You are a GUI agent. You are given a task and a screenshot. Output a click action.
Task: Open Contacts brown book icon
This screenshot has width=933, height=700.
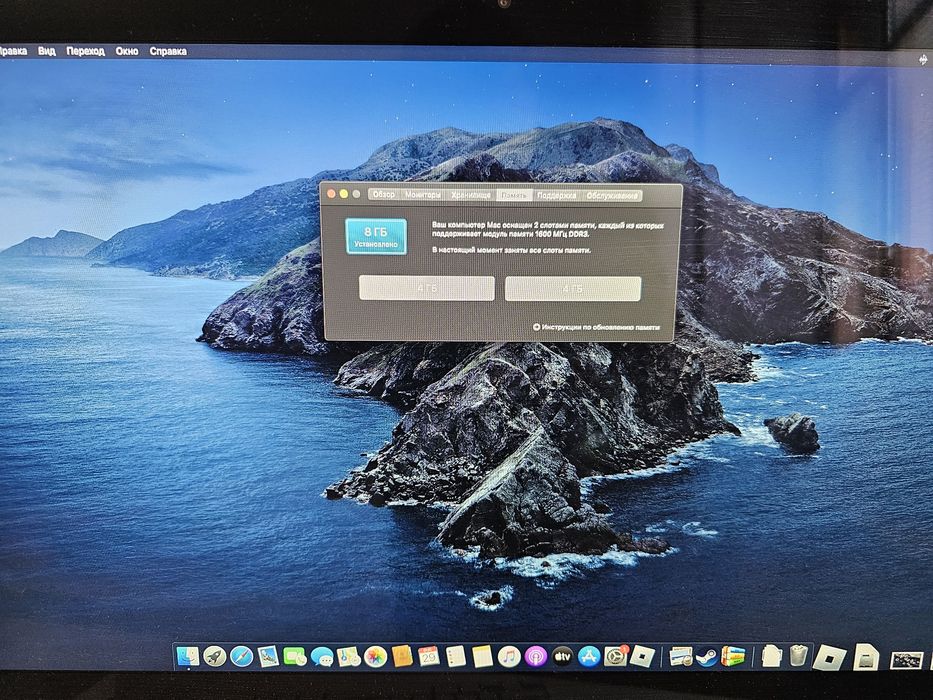click(402, 657)
